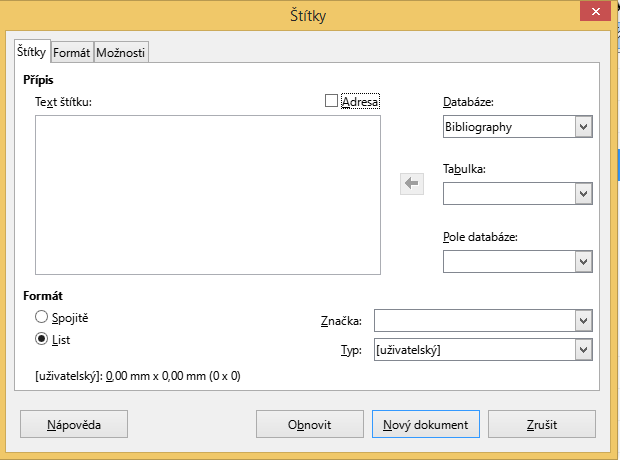
Task: Select the Spojitě radio option
Action: 42,317
